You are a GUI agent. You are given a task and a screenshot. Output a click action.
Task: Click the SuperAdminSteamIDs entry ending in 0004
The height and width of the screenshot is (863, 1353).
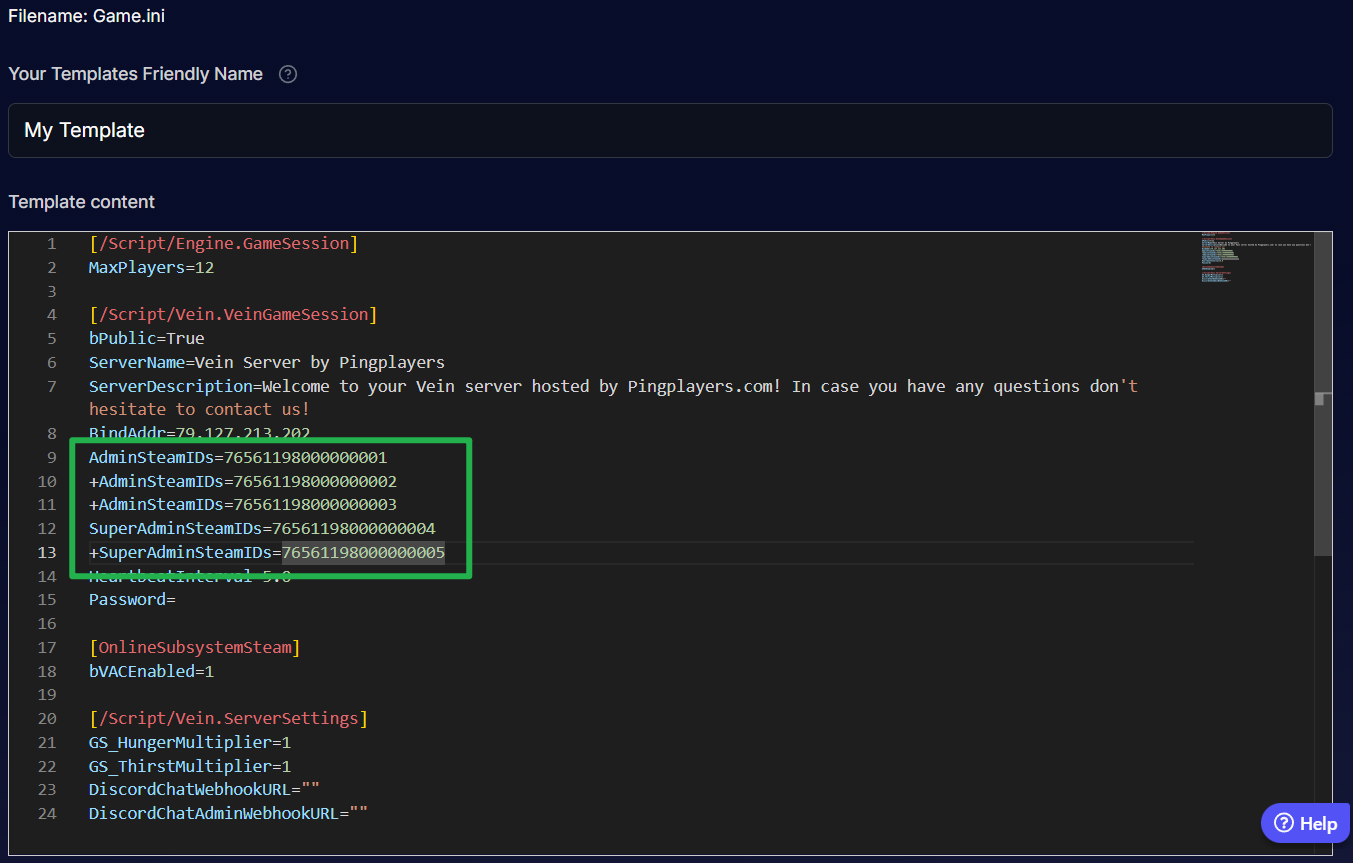[261, 528]
